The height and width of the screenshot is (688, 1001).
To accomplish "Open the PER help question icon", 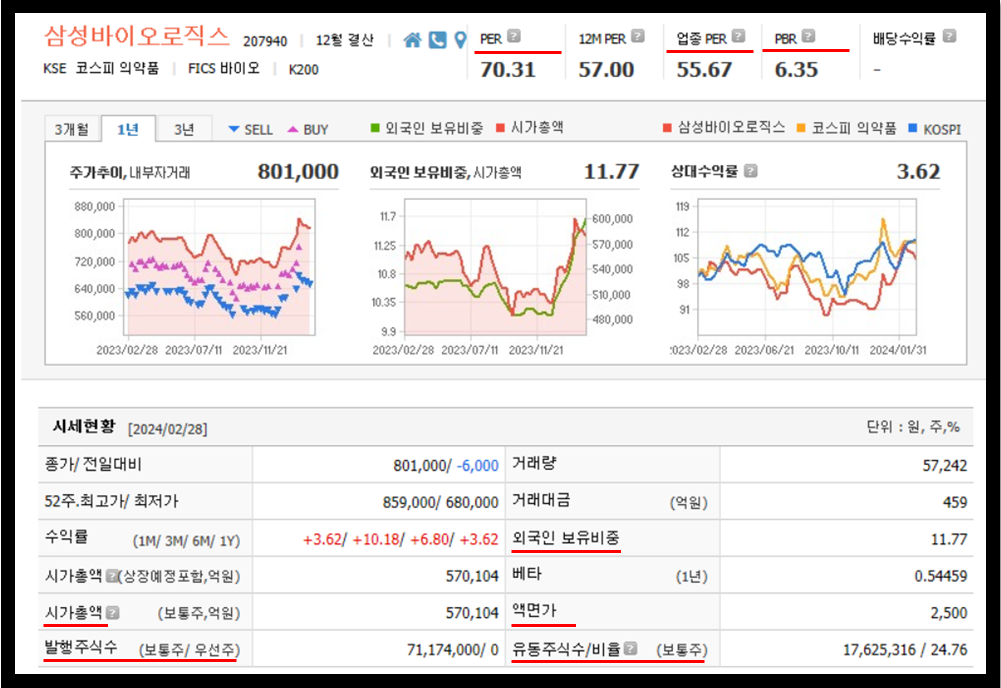I will 514,36.
